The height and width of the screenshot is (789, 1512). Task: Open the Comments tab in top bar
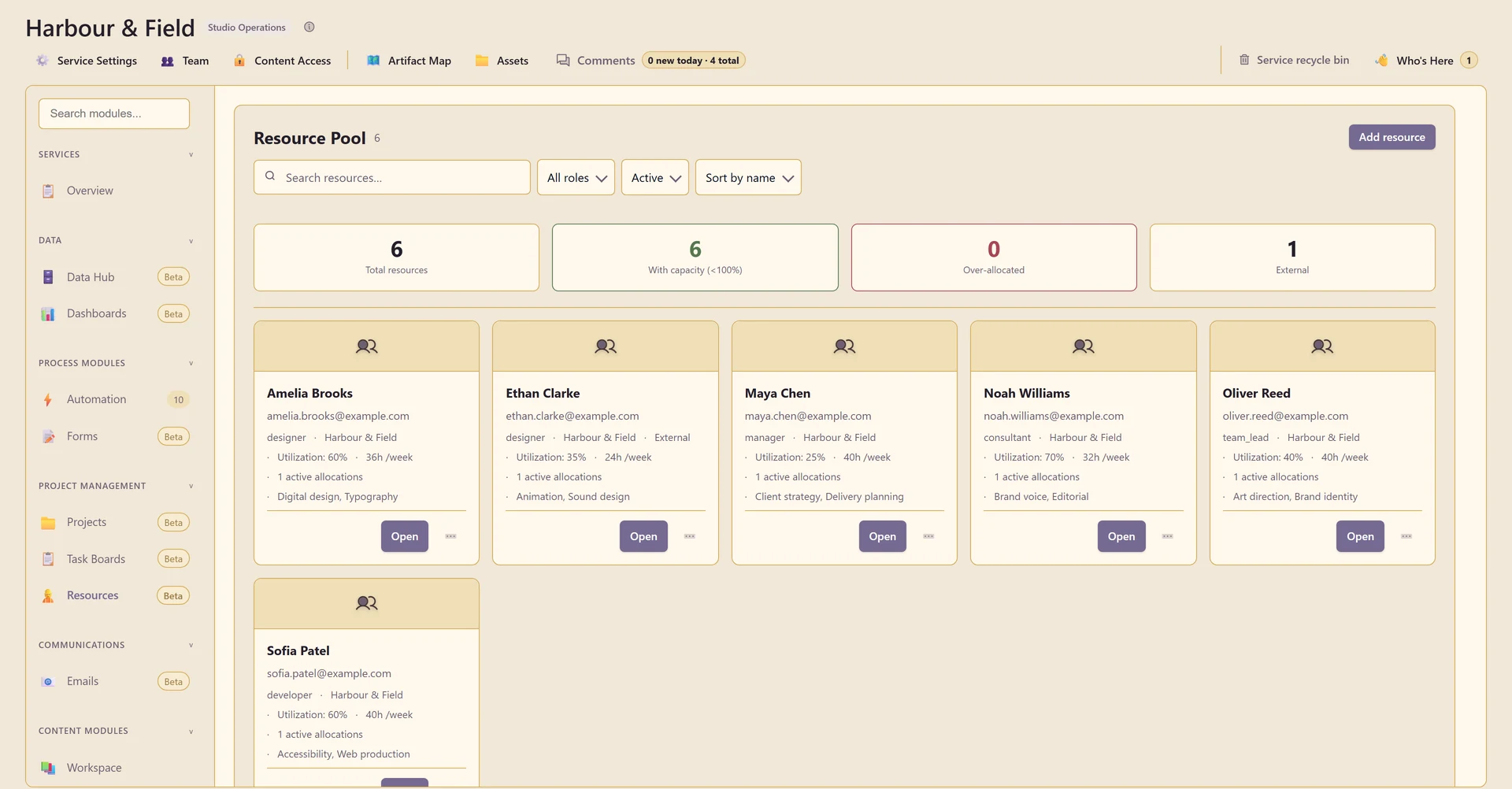pos(650,61)
